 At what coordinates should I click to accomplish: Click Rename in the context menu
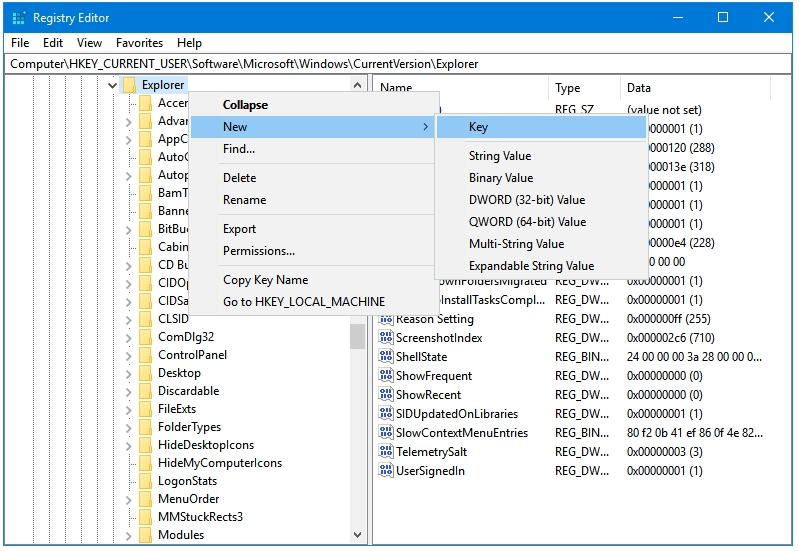[312, 200]
